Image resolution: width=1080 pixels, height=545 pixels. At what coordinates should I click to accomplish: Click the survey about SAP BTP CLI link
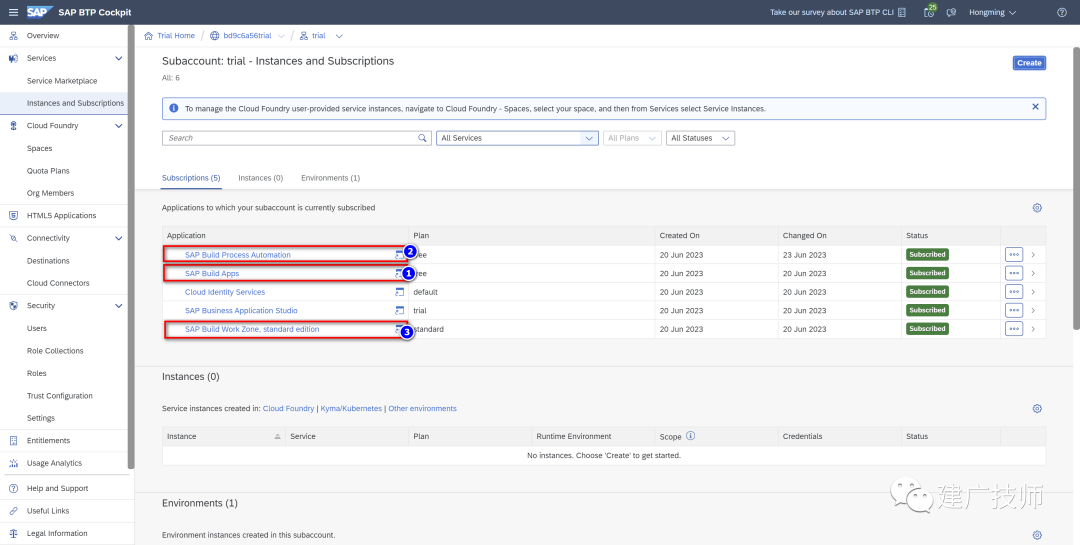tap(838, 12)
